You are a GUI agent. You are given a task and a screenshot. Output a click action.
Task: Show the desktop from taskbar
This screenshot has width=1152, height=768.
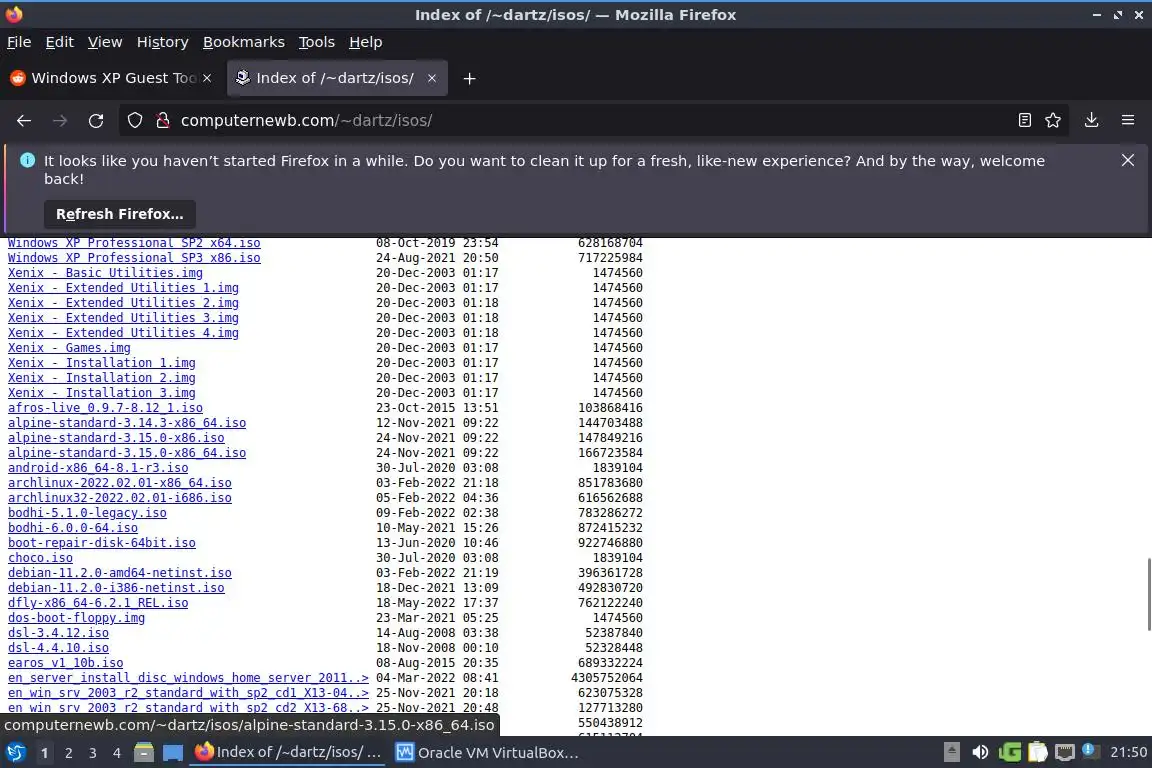tap(173, 753)
